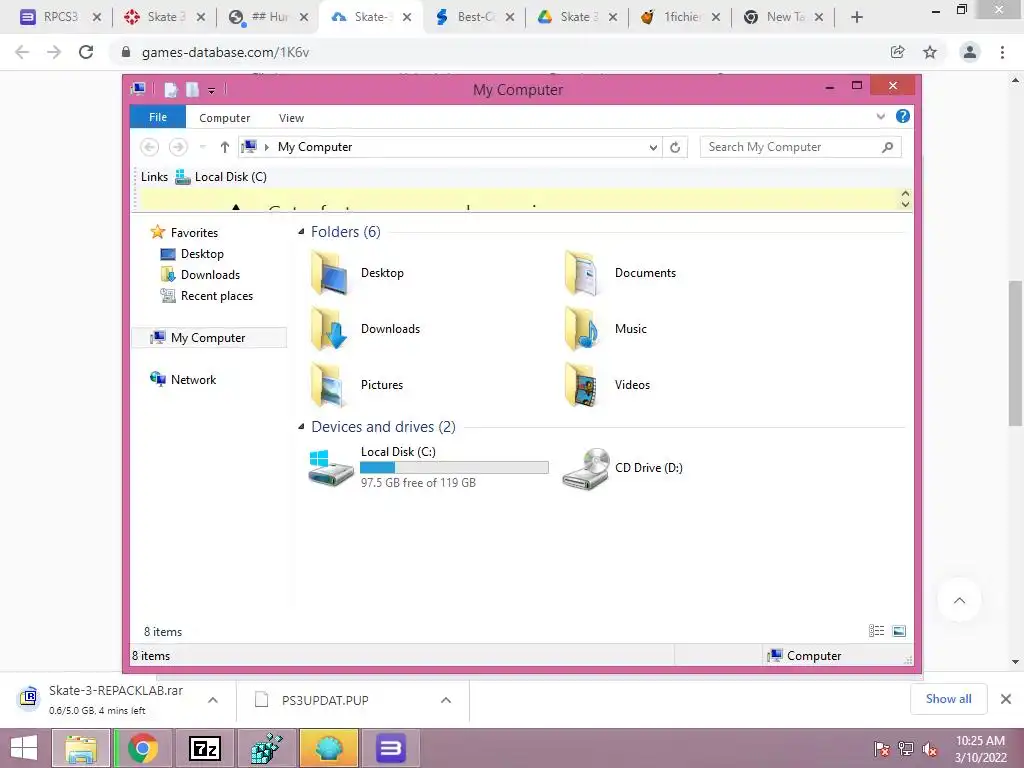This screenshot has height=768, width=1024.
Task: Open a new Chrome tab
Action: coord(857,17)
